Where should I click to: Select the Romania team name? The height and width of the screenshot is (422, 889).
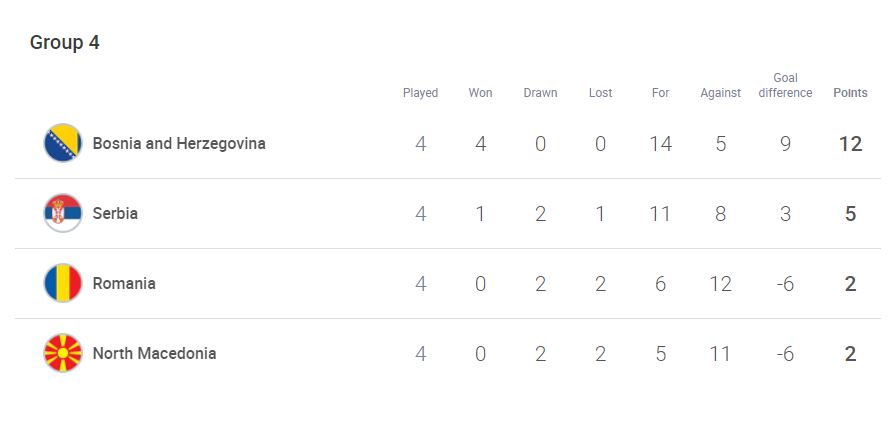click(124, 283)
